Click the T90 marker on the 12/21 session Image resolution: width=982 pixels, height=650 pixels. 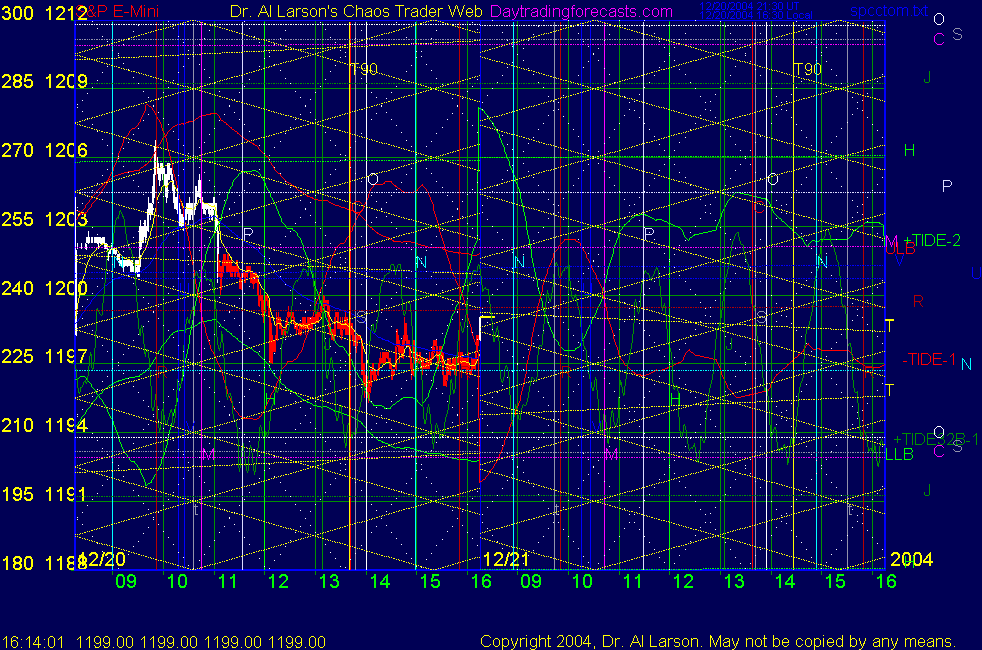coord(807,69)
